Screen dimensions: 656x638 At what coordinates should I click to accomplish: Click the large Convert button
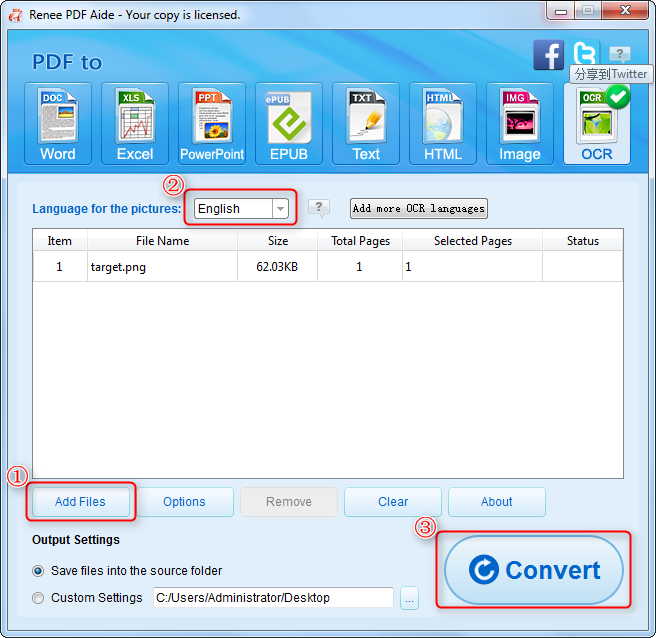(534, 570)
